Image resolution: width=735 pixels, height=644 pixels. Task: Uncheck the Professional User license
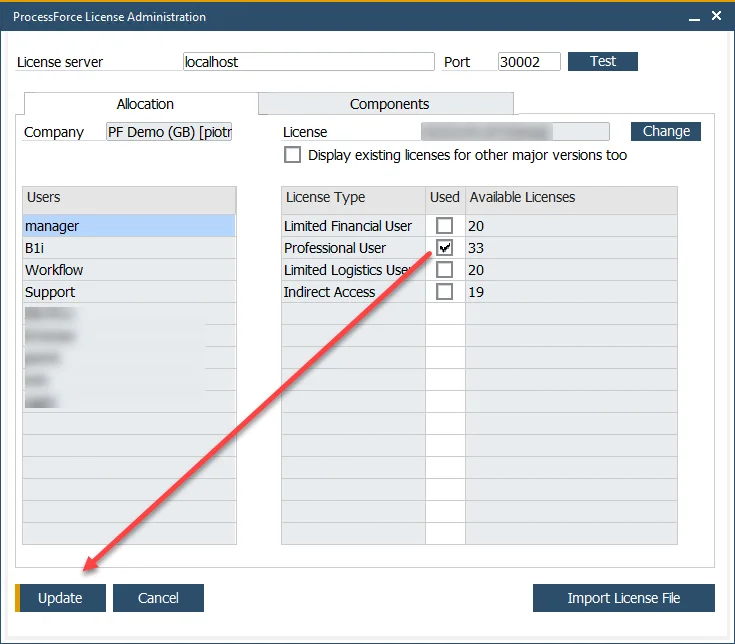point(445,248)
